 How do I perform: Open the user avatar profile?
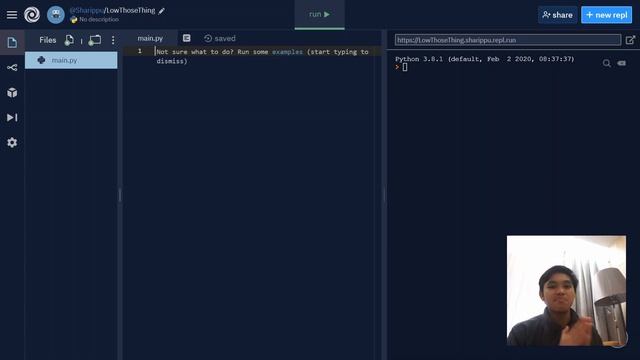click(x=56, y=15)
